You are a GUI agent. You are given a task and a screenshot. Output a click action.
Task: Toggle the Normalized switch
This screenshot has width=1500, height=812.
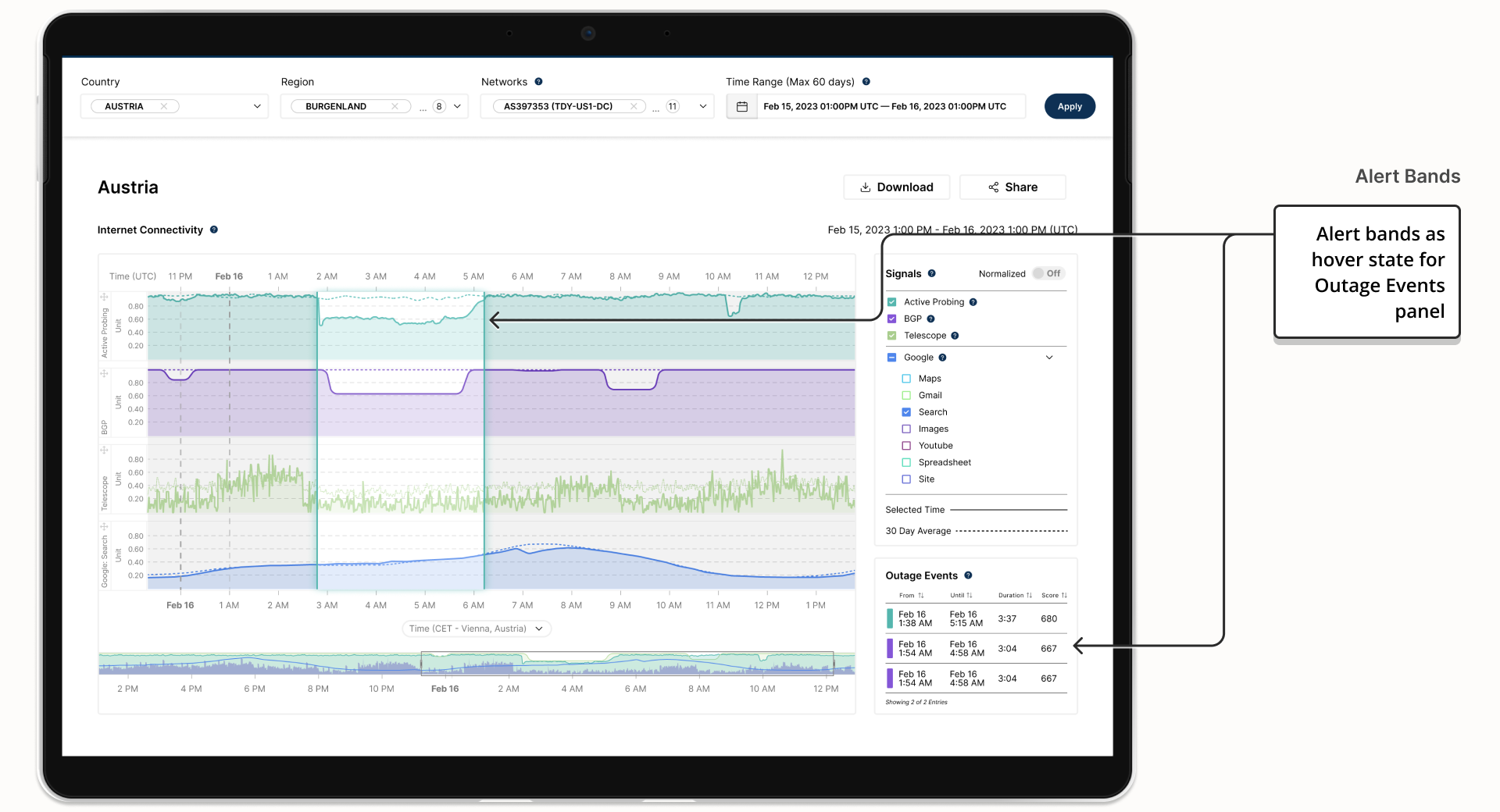[x=1048, y=273]
